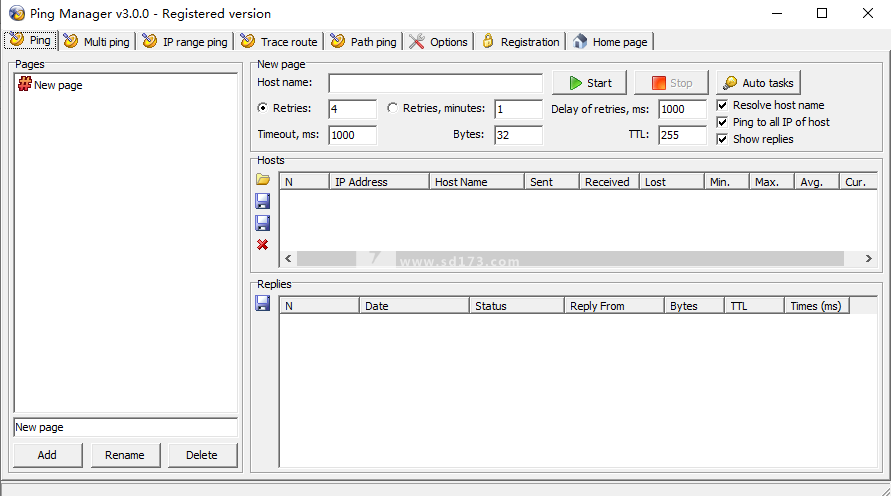Viewport: 891px width, 496px height.
Task: Click the IP Address column header in Hosts
Action: point(379,182)
